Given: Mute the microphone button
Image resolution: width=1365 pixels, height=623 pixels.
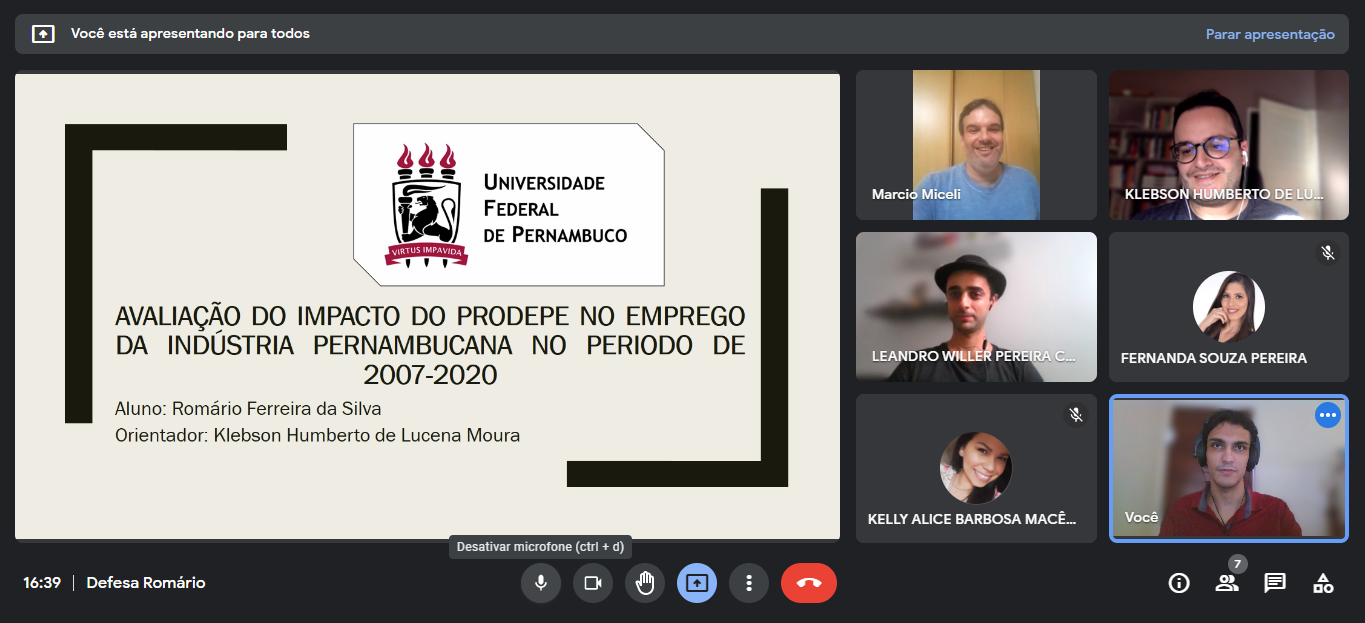Looking at the screenshot, I should 541,583.
